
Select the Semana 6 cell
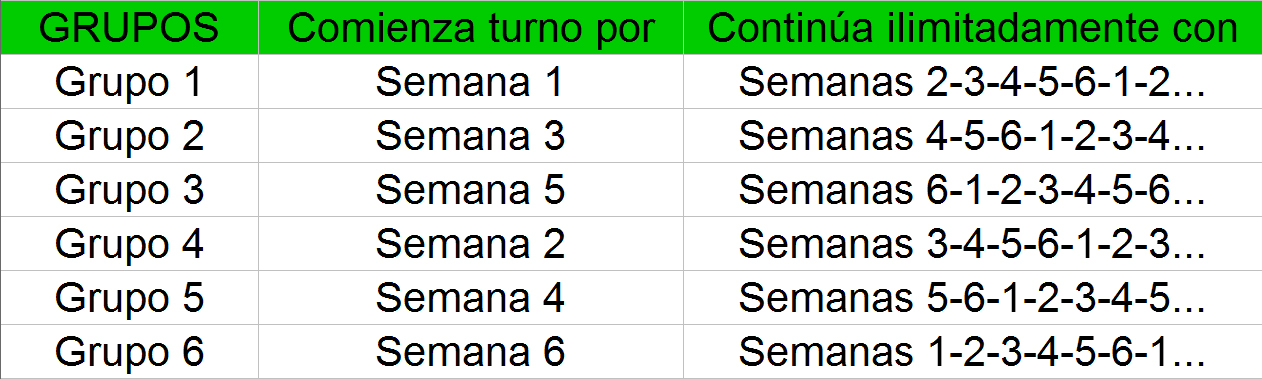[x=471, y=351]
